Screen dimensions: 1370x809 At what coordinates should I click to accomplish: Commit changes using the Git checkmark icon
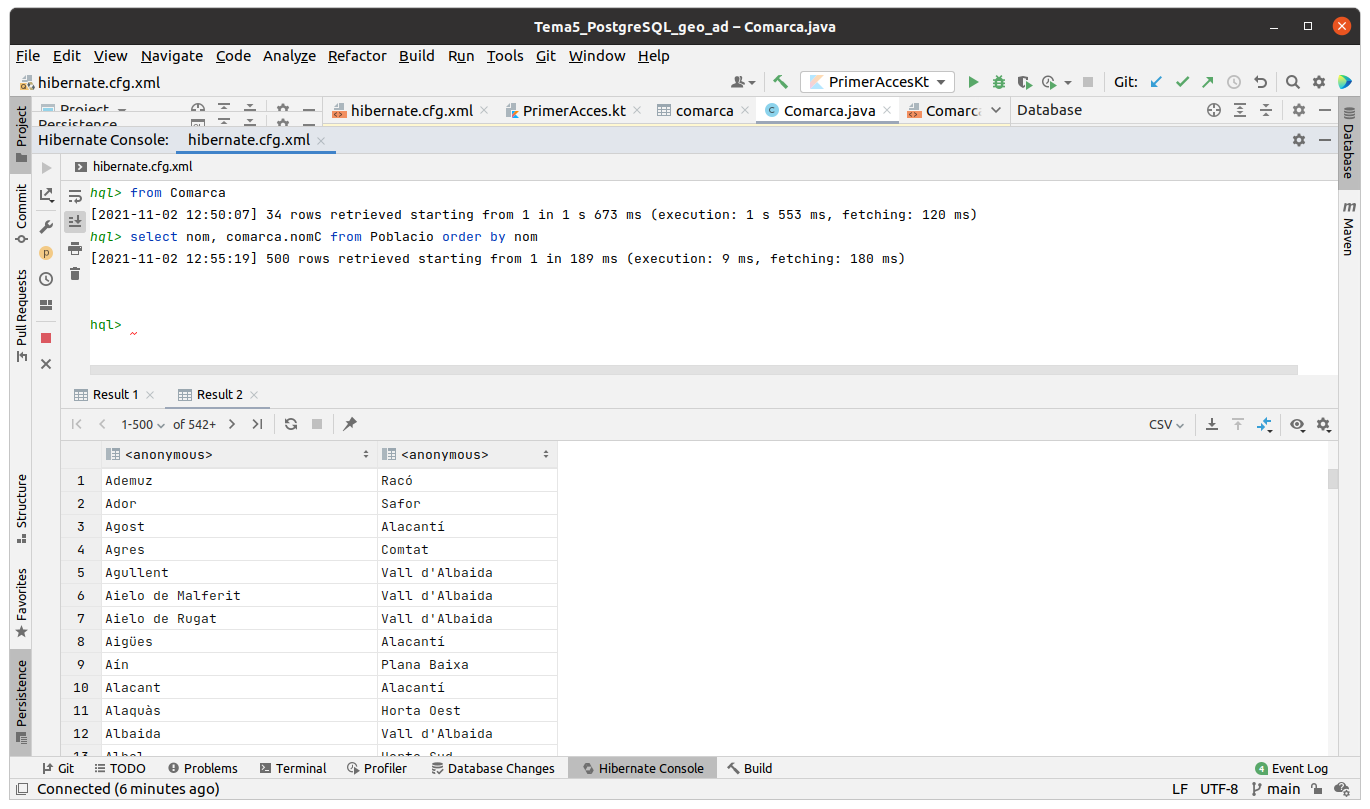coord(1182,82)
